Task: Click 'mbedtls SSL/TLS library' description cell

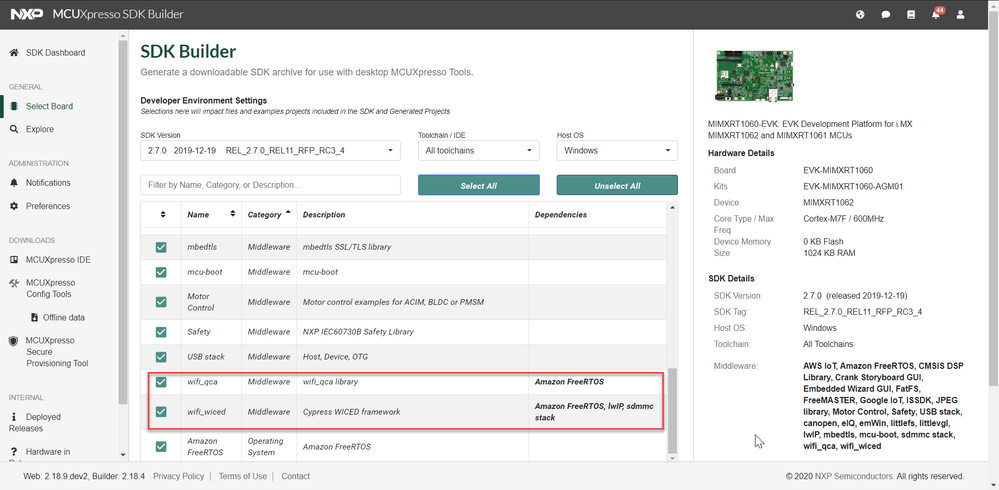Action: point(347,247)
